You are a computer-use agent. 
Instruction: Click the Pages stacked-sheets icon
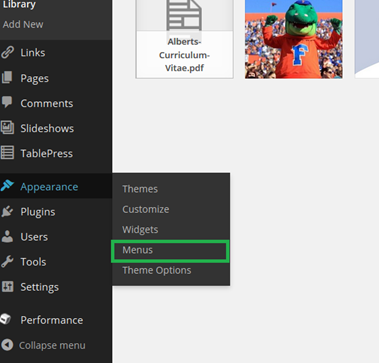coord(7,78)
